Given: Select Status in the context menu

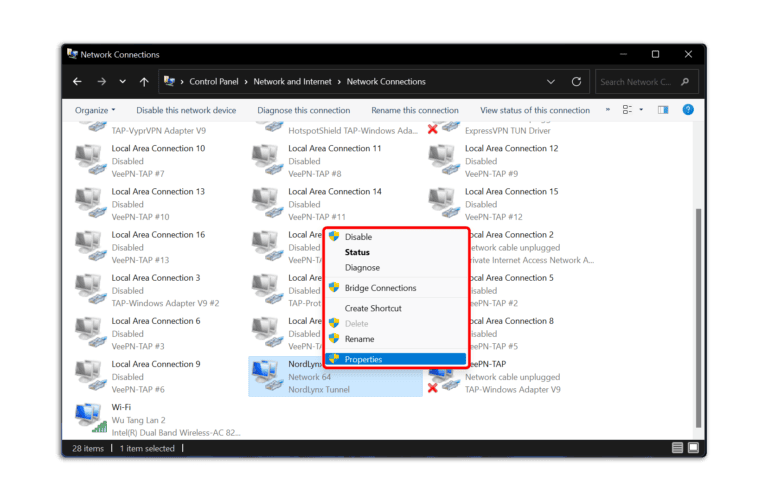Looking at the screenshot, I should pos(396,252).
